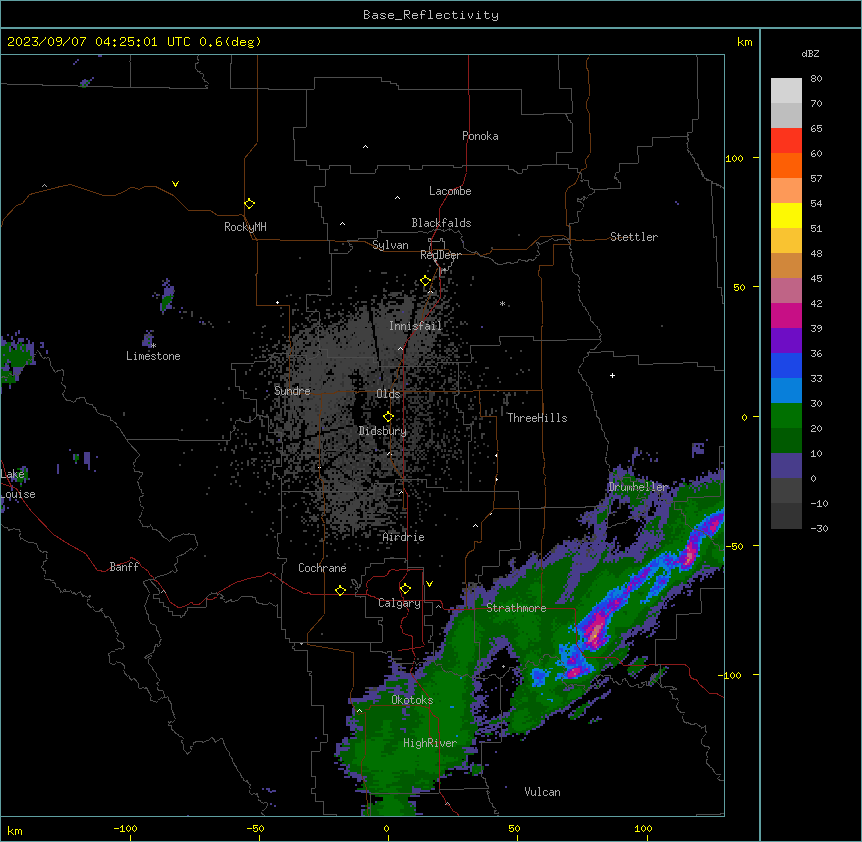The height and width of the screenshot is (842, 862).
Task: Click the white asterisk marker east of Innisfail
Action: click(x=502, y=303)
